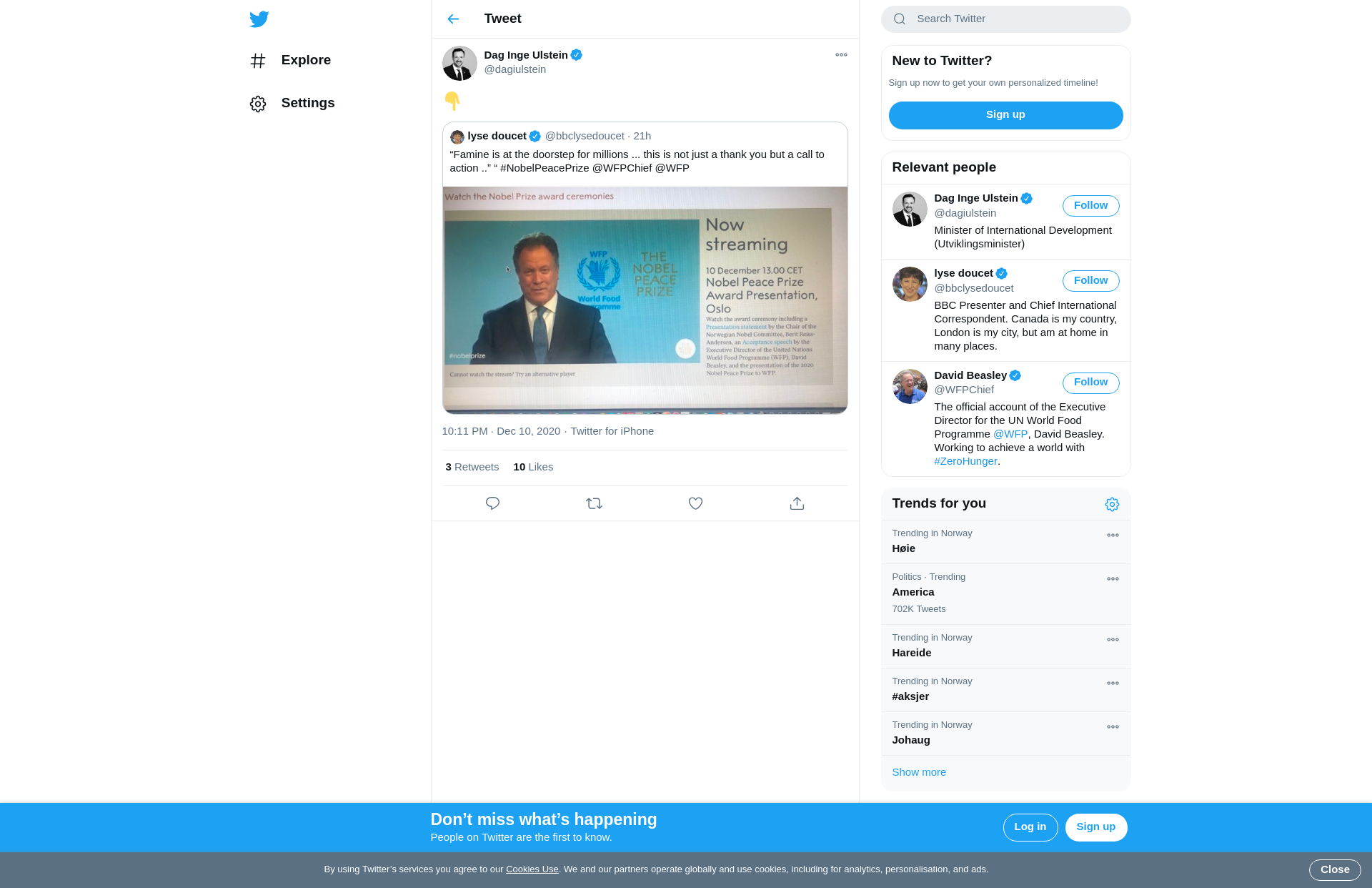Open more options for Johaug trend
The image size is (1372, 888).
(1113, 727)
